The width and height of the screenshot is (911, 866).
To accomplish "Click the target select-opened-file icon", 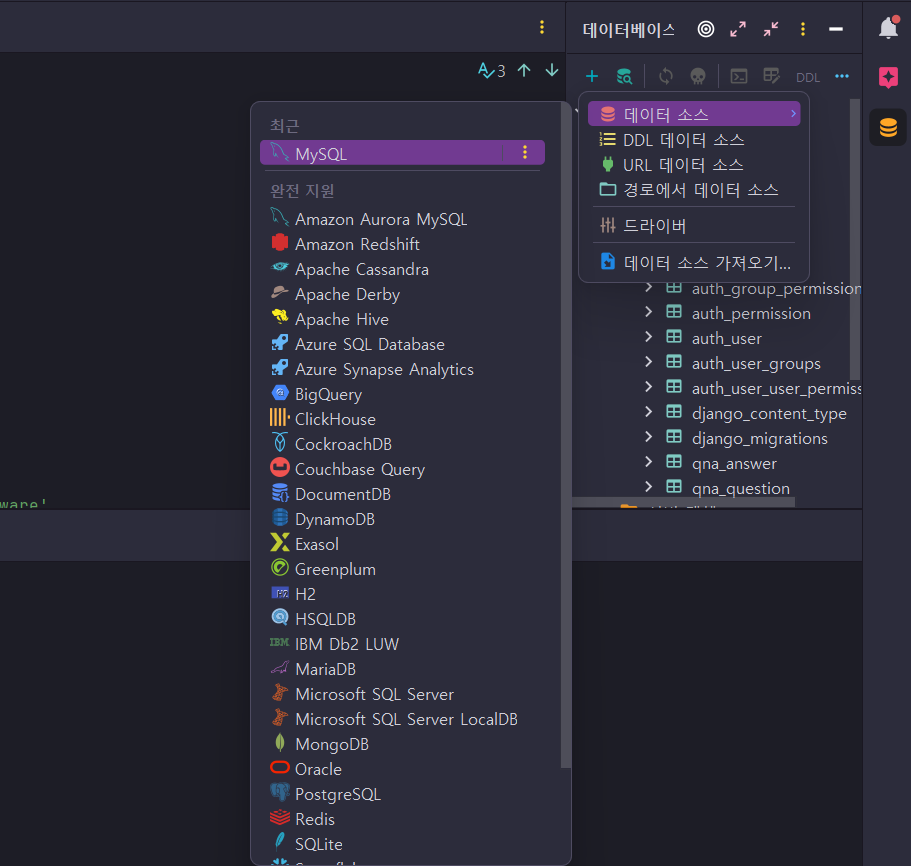I will pyautogui.click(x=706, y=29).
